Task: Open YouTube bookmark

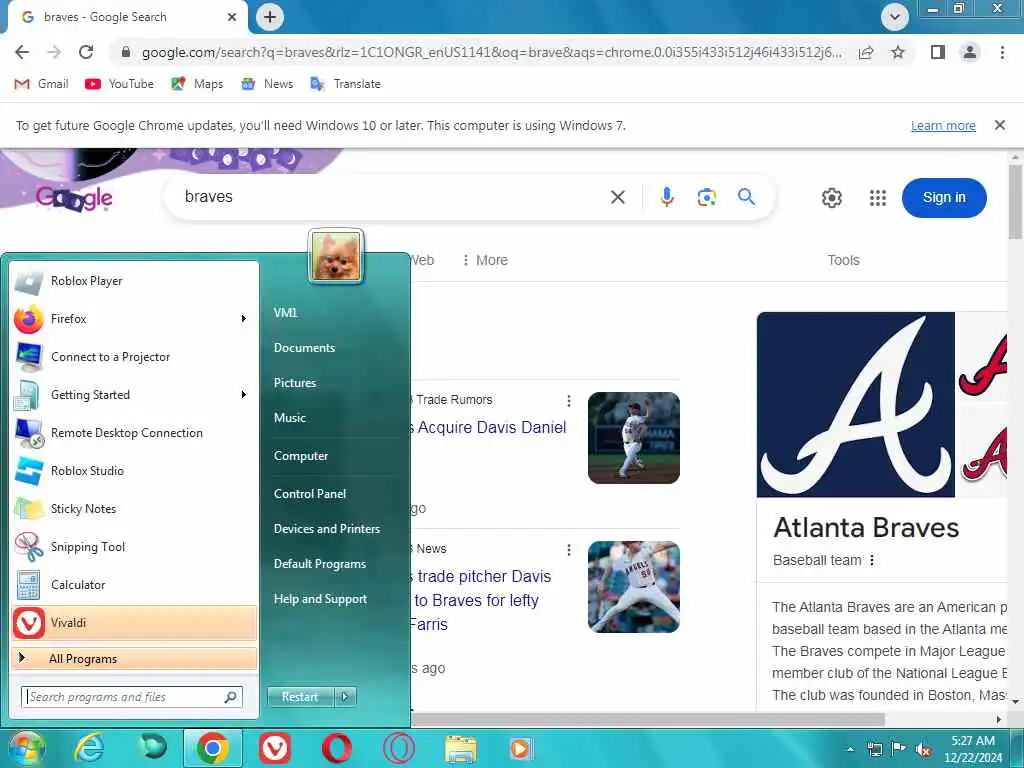Action: 120,84
